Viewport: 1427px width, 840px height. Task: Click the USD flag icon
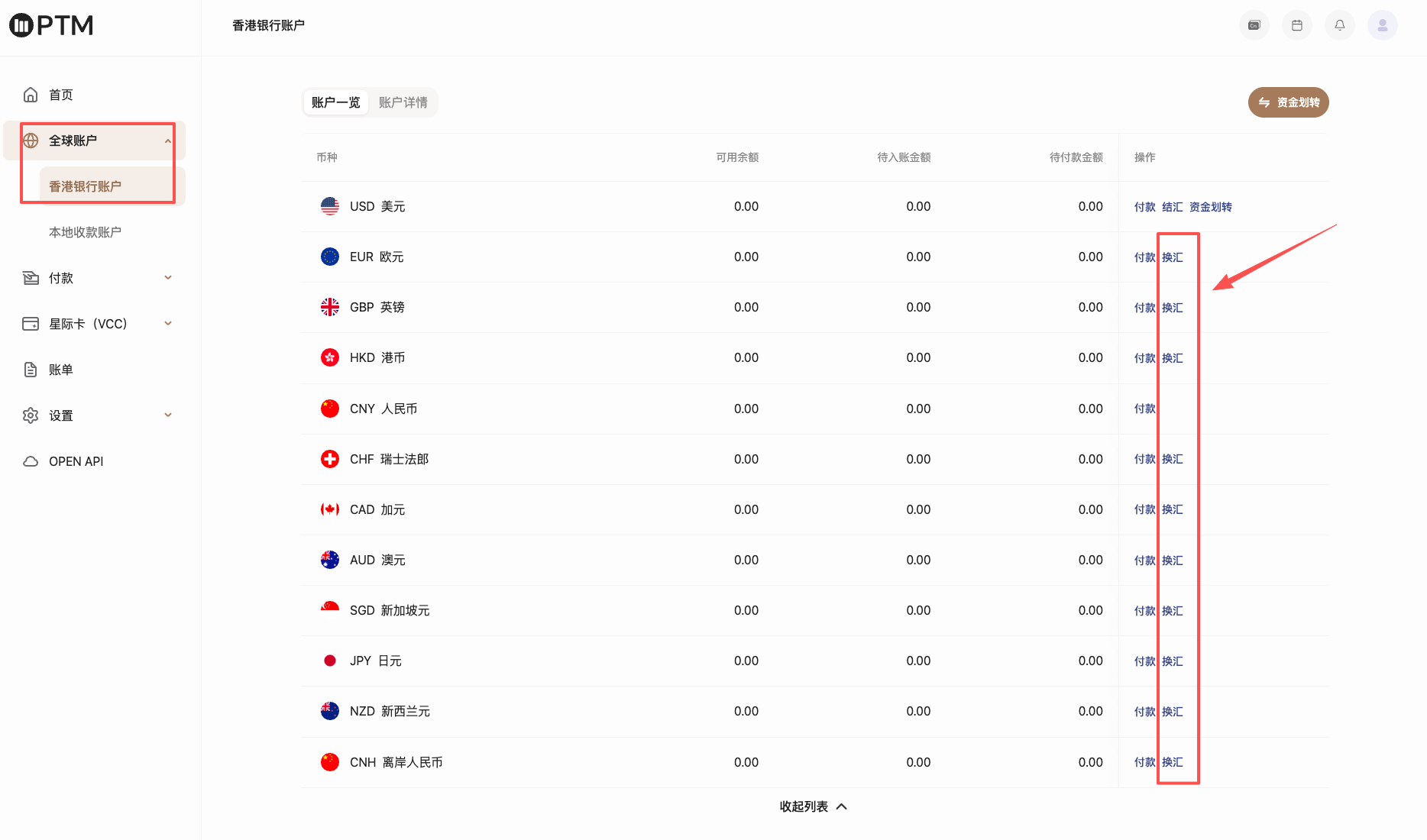330,206
